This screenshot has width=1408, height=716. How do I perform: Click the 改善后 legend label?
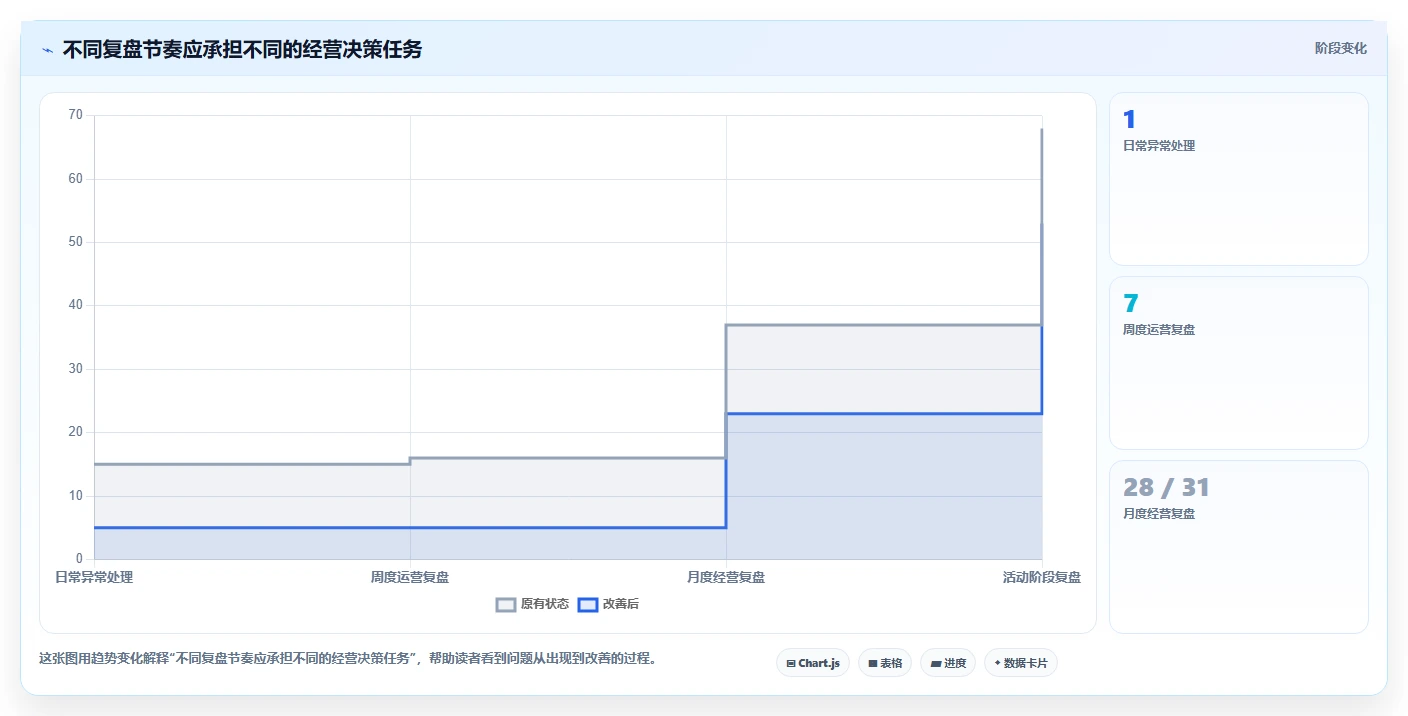click(621, 604)
